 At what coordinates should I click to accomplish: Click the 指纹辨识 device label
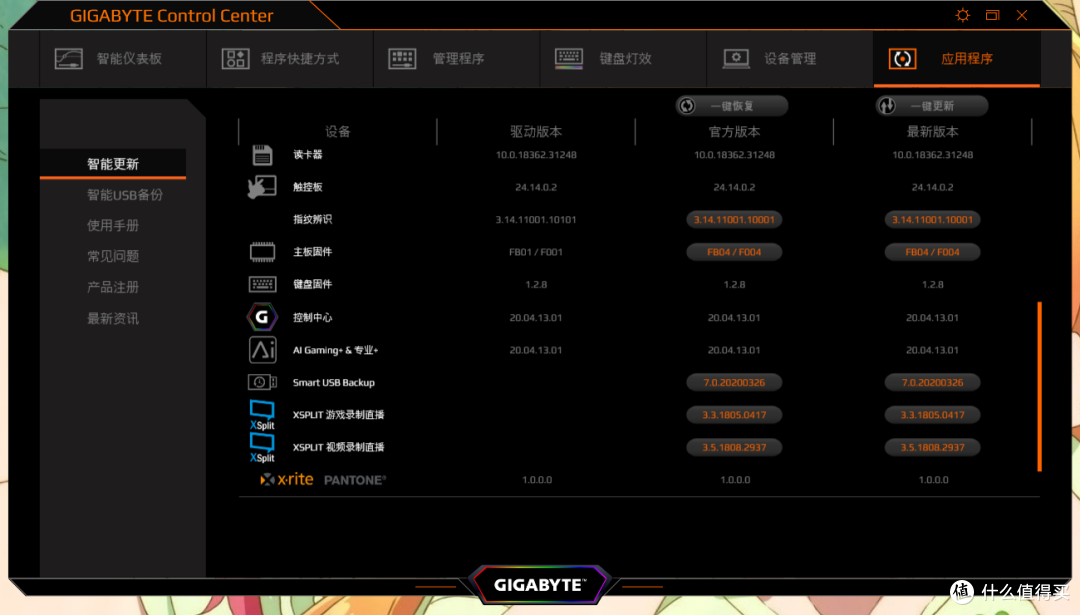pyautogui.click(x=313, y=219)
